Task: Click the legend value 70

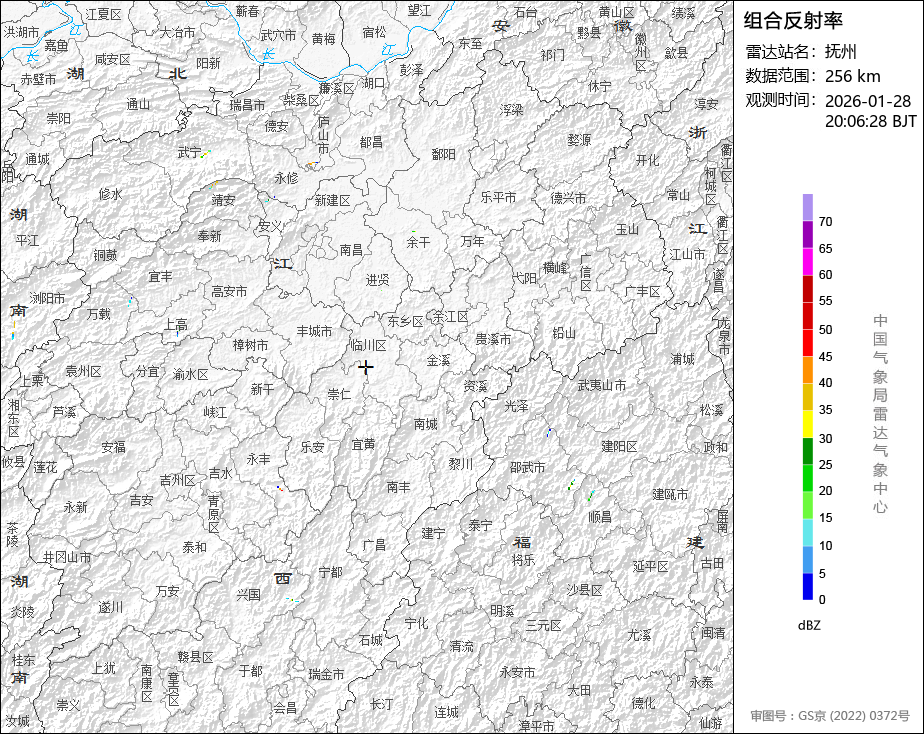Action: [x=825, y=222]
